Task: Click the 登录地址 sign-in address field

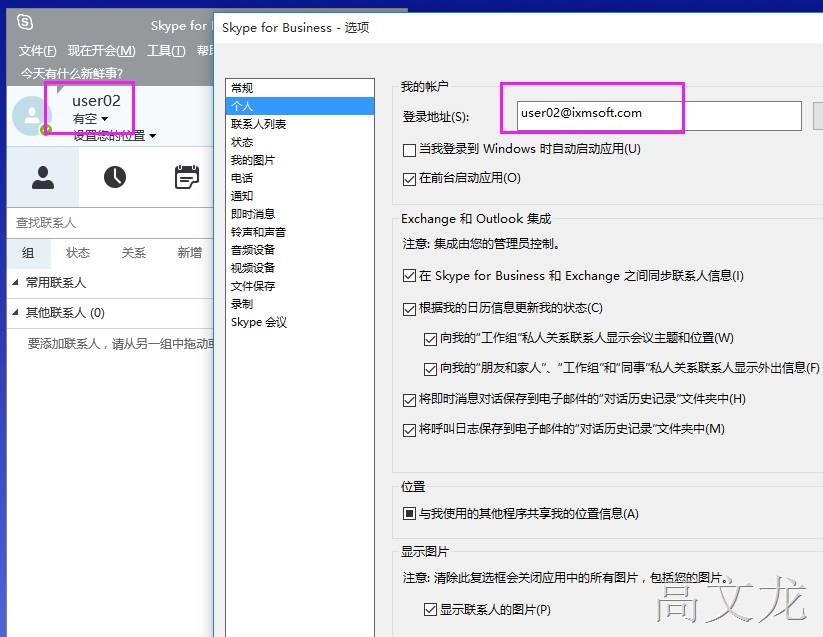Action: pos(659,115)
